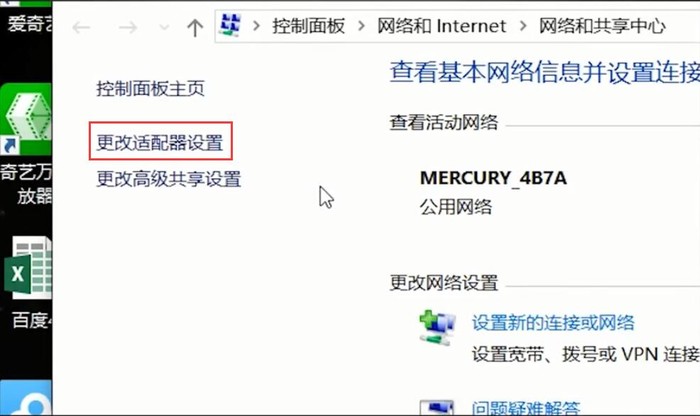Go back using the left arrow button
The width and height of the screenshot is (700, 416).
81,28
